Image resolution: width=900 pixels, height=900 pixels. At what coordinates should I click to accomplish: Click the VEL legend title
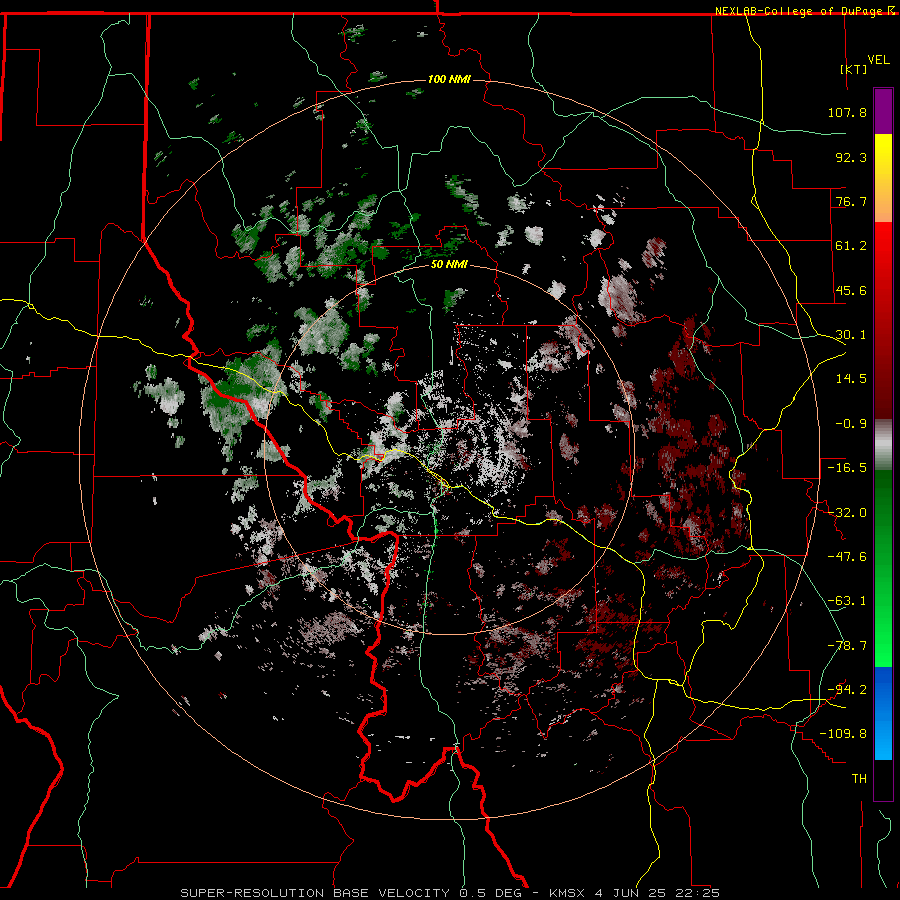pos(878,60)
